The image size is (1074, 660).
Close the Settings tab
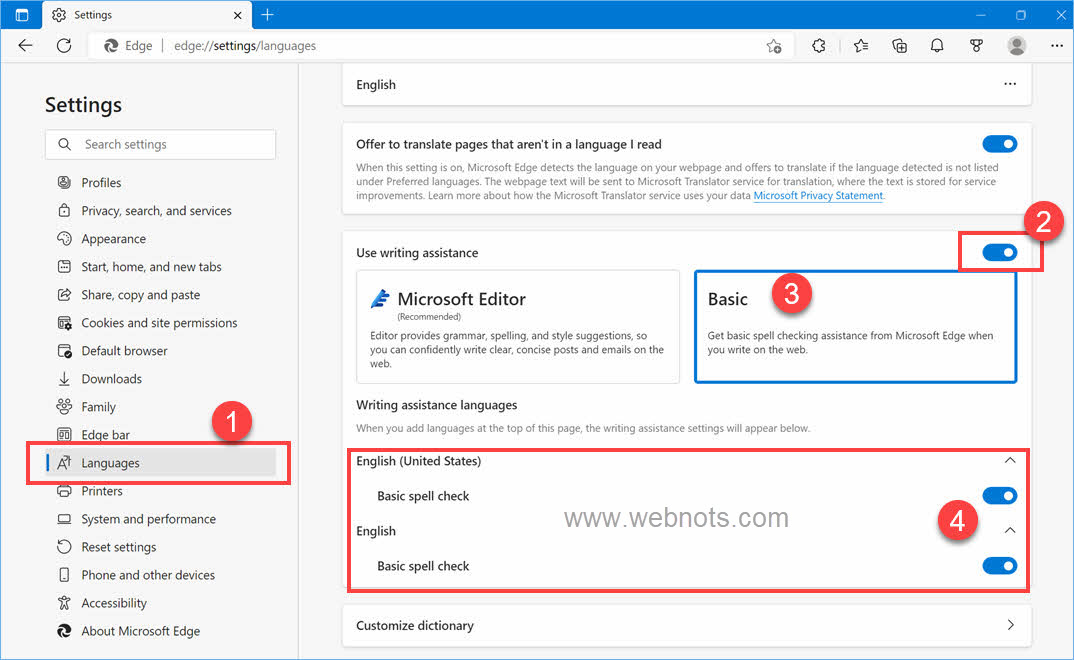tap(237, 15)
